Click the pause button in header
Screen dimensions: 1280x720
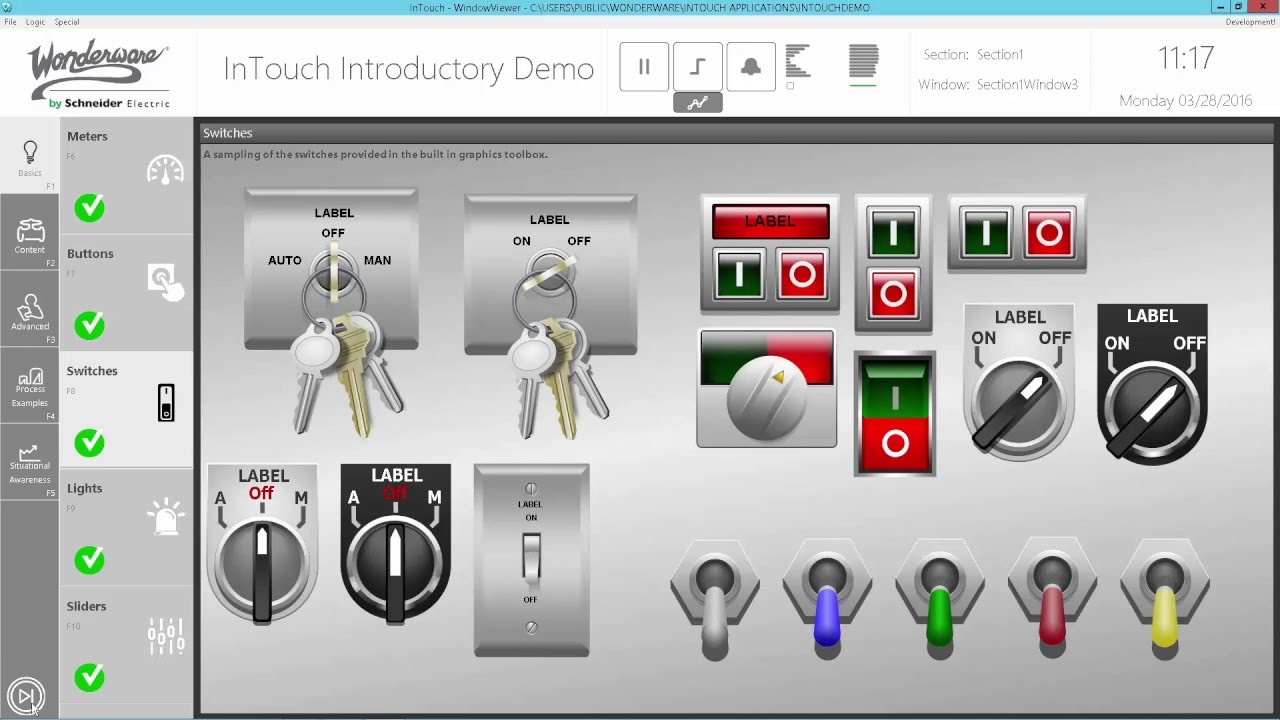click(644, 67)
